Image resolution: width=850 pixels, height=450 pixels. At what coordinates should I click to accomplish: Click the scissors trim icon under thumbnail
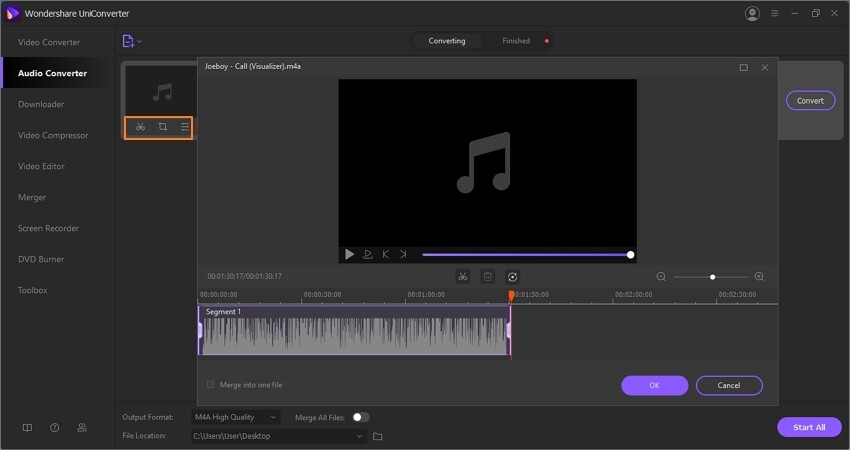tap(140, 127)
